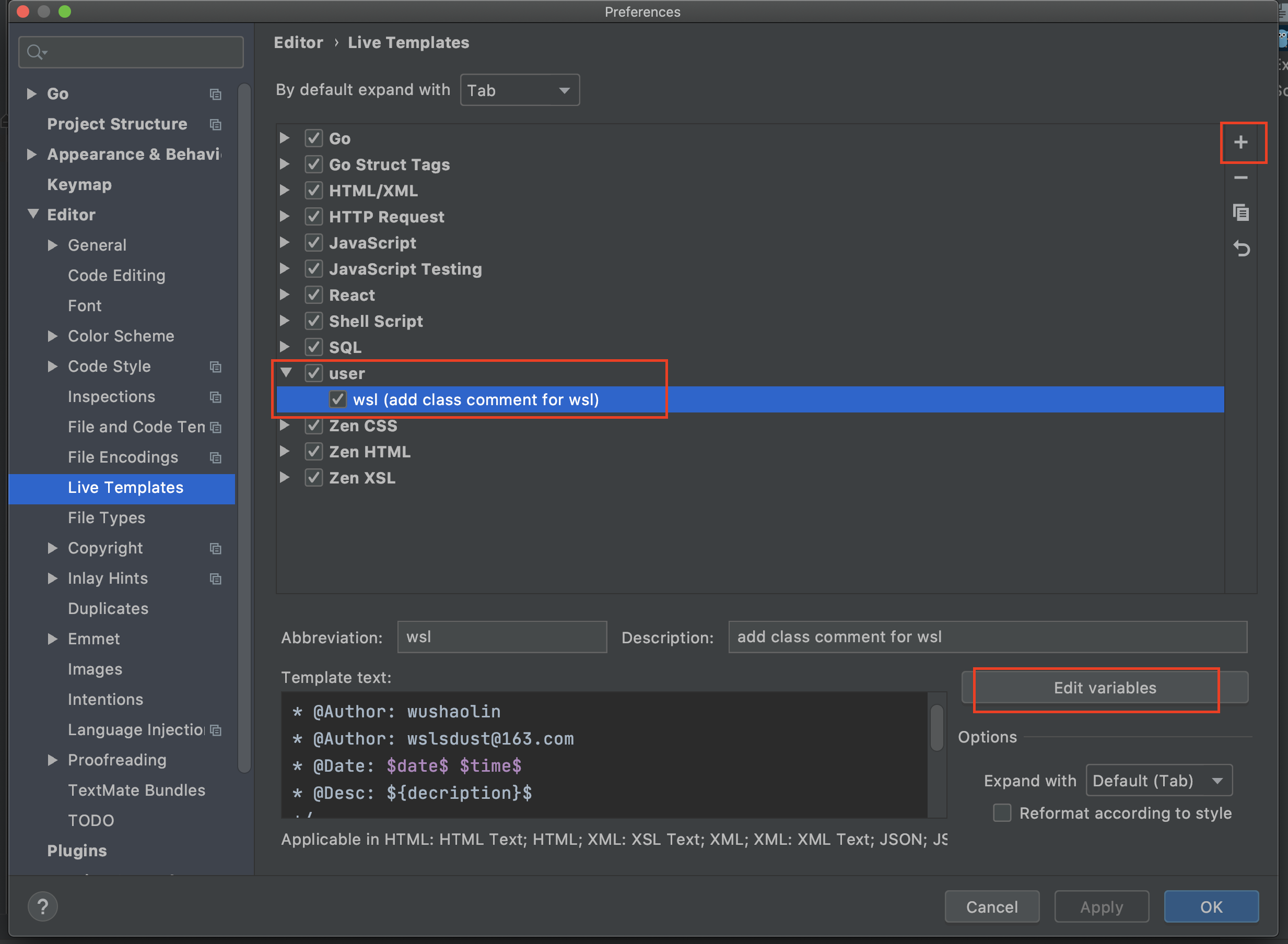Click the Edit variables button
1288x944 pixels.
[1105, 688]
